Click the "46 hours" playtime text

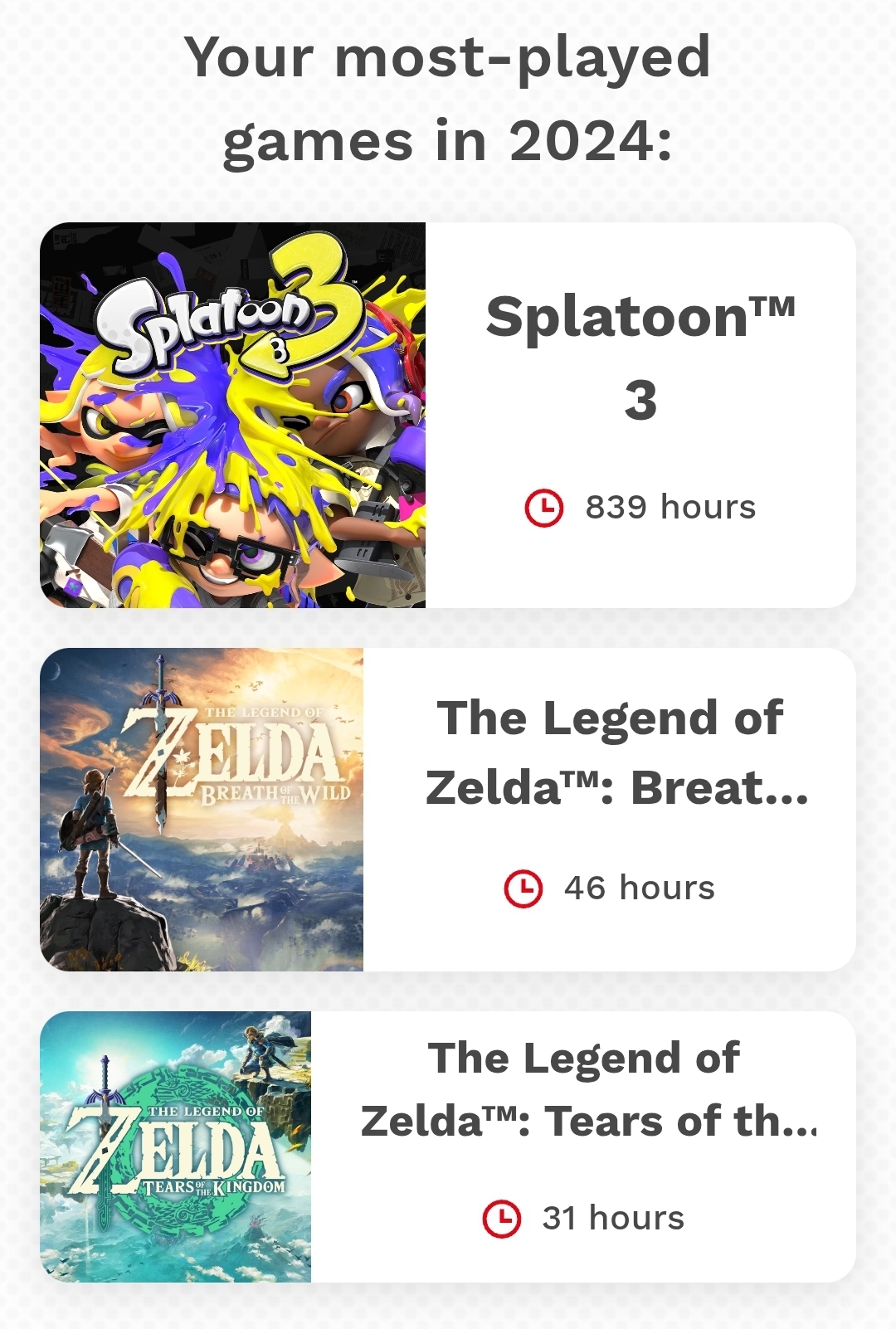639,888
